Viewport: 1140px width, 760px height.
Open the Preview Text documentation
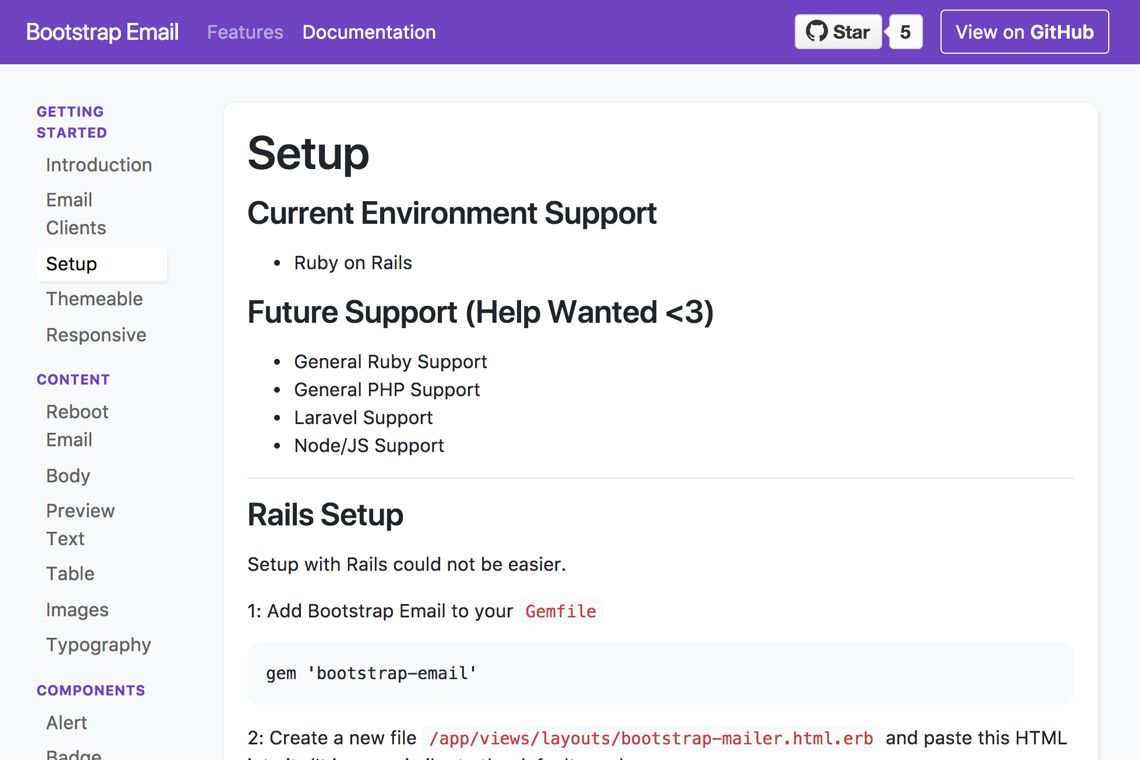click(x=80, y=524)
